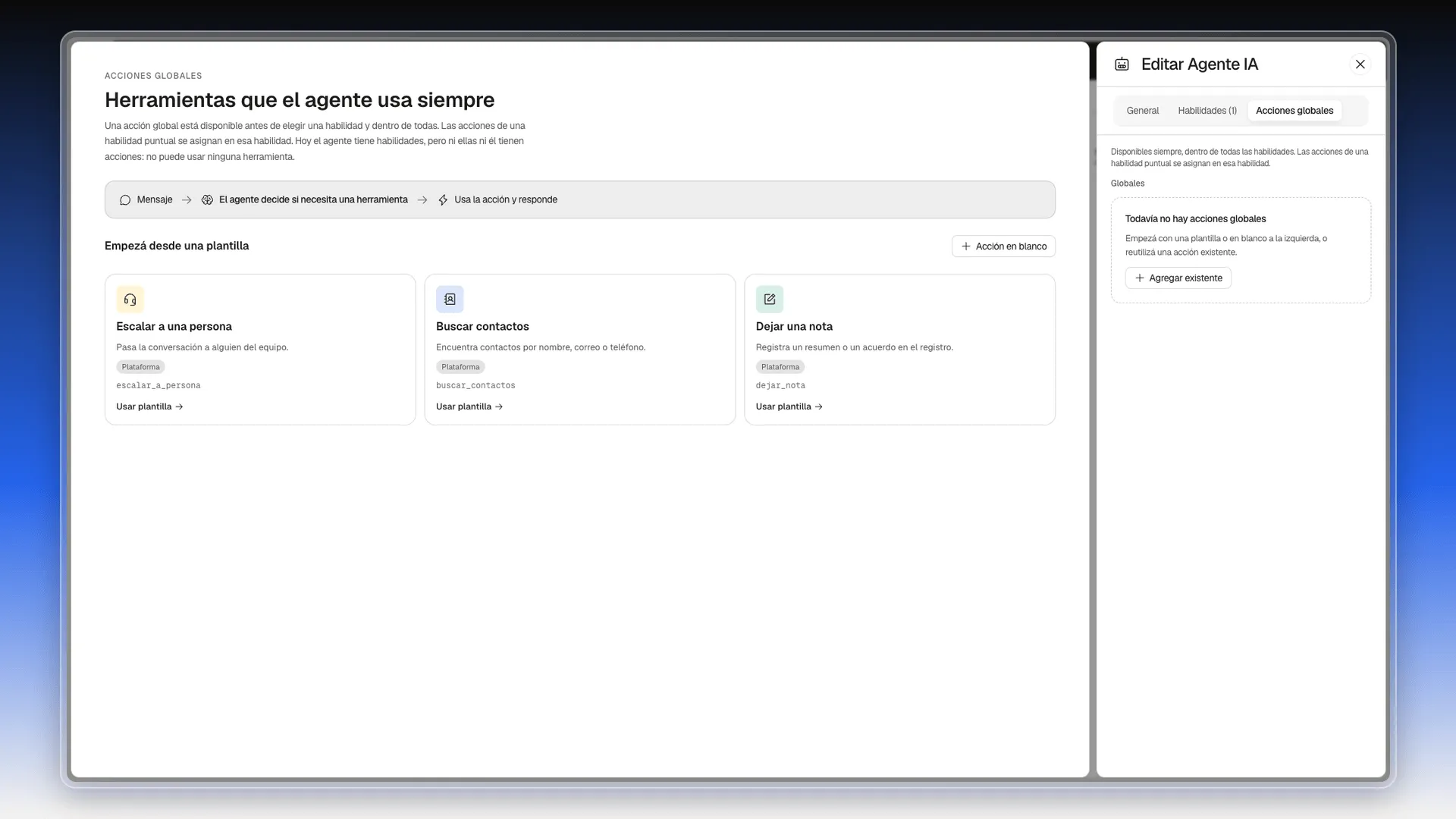Use the Dejar una nota template link
Image resolution: width=1456 pixels, height=819 pixels.
coord(789,407)
